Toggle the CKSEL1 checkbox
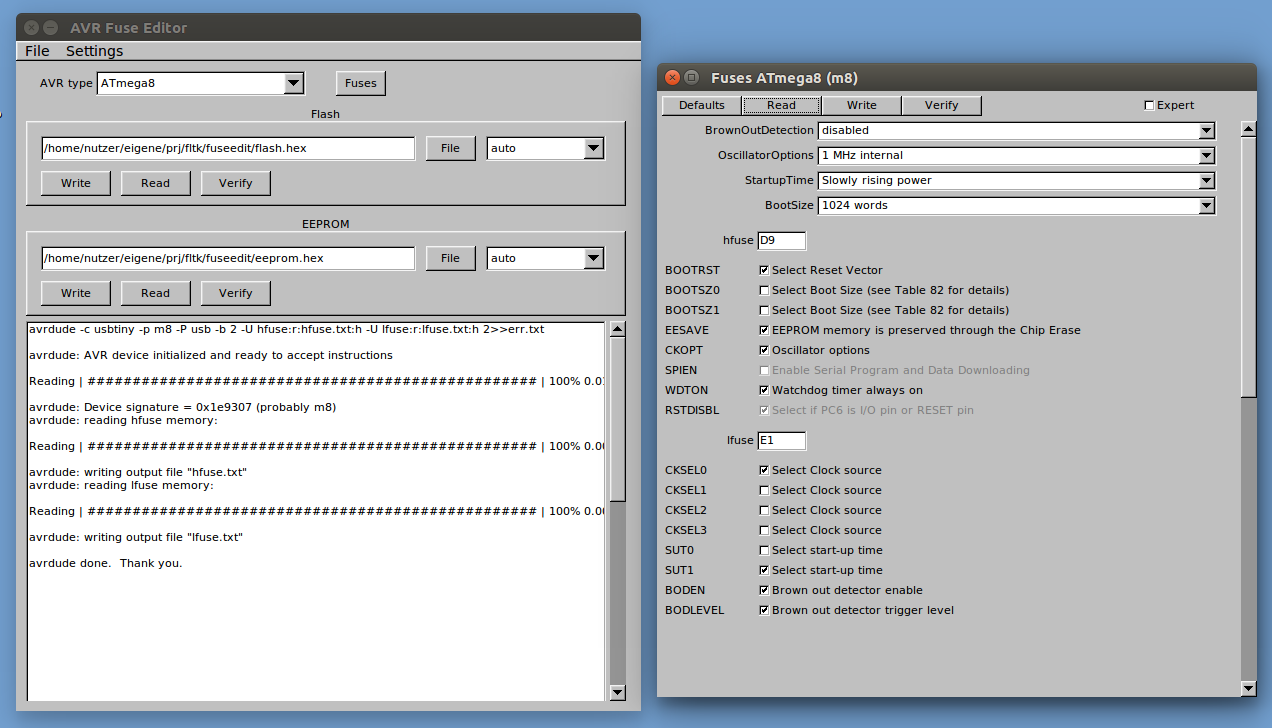Screen dimensions: 1272x728 764,490
